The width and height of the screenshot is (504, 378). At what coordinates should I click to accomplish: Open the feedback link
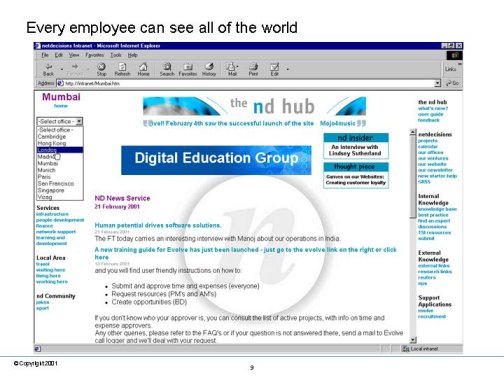tap(429, 120)
